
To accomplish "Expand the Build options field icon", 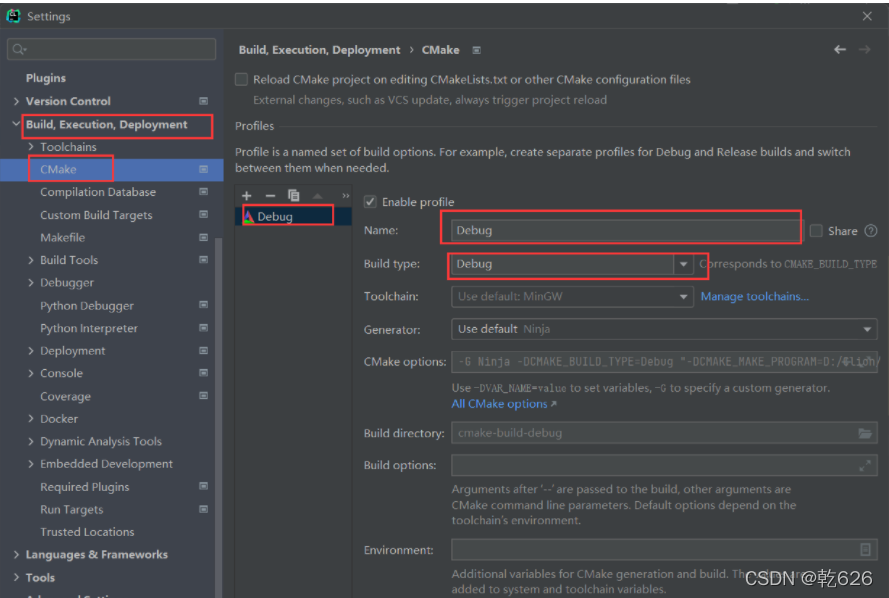I will tap(865, 465).
